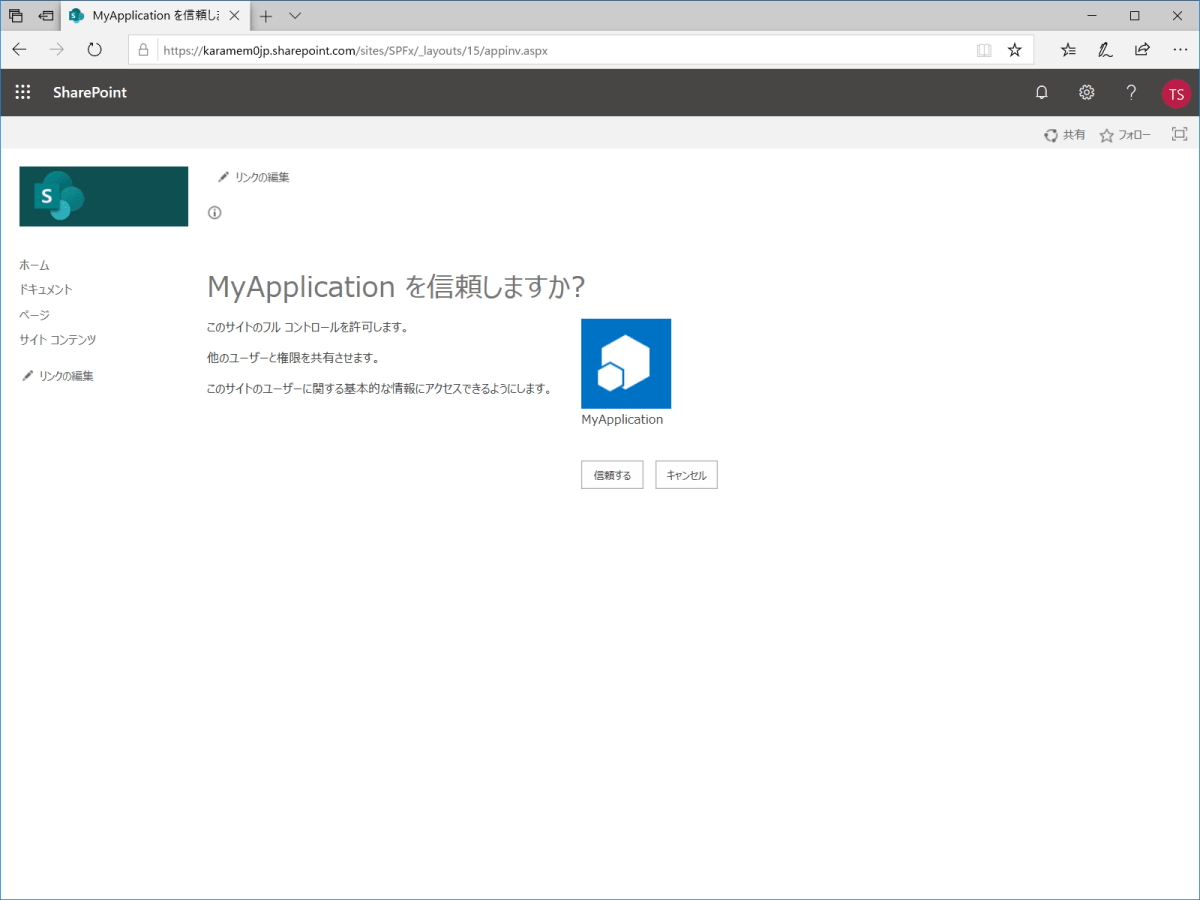
Task: Click text 他のユーザーと権限を共有させます。
Action: click(x=293, y=357)
